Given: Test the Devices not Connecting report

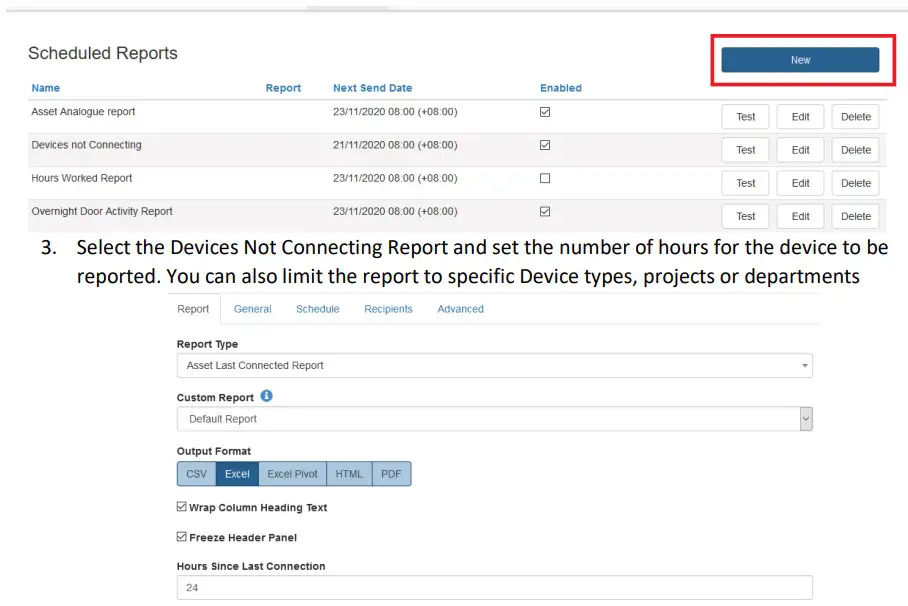Looking at the screenshot, I should point(745,150).
